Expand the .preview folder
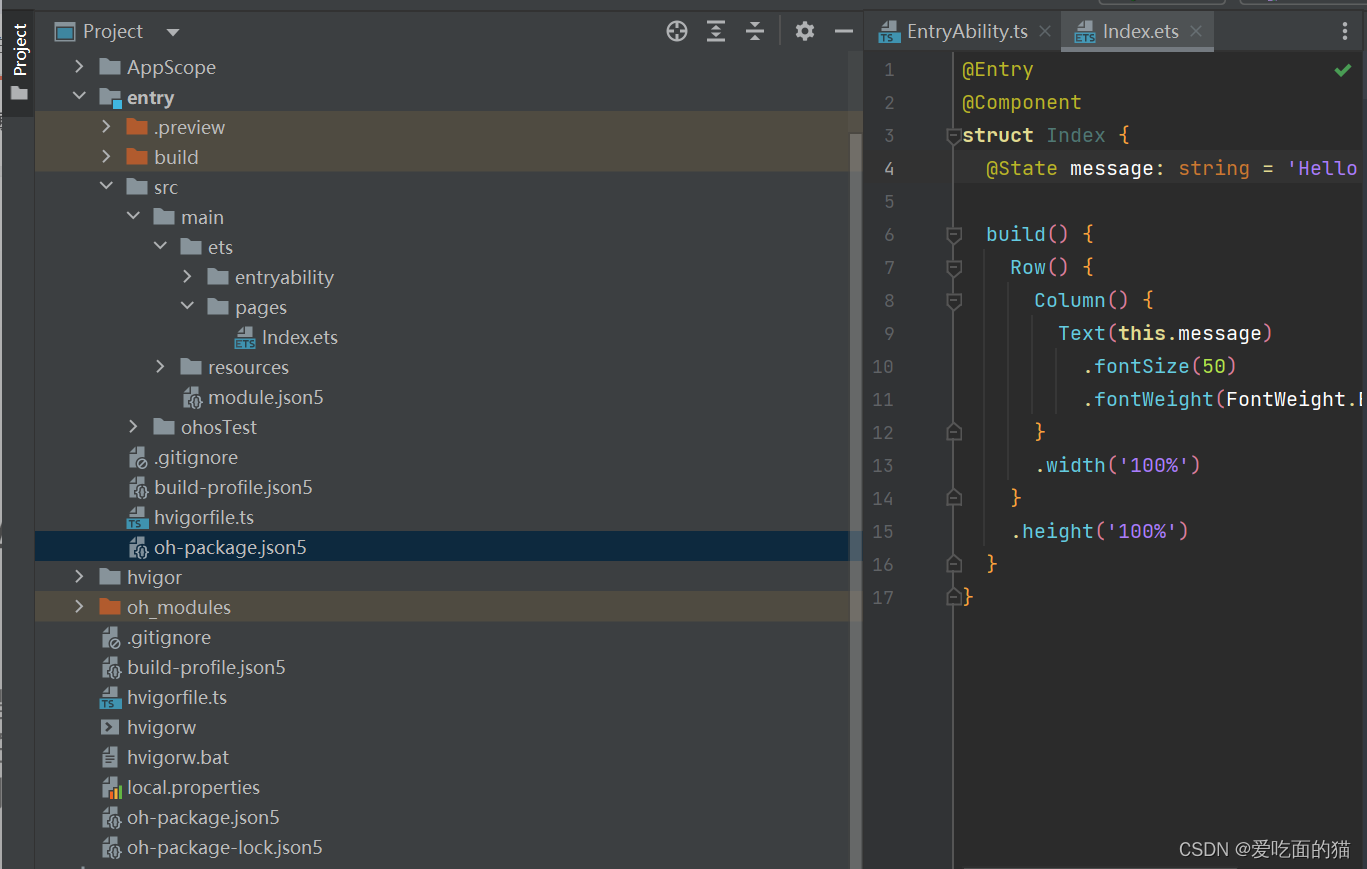 click(106, 127)
